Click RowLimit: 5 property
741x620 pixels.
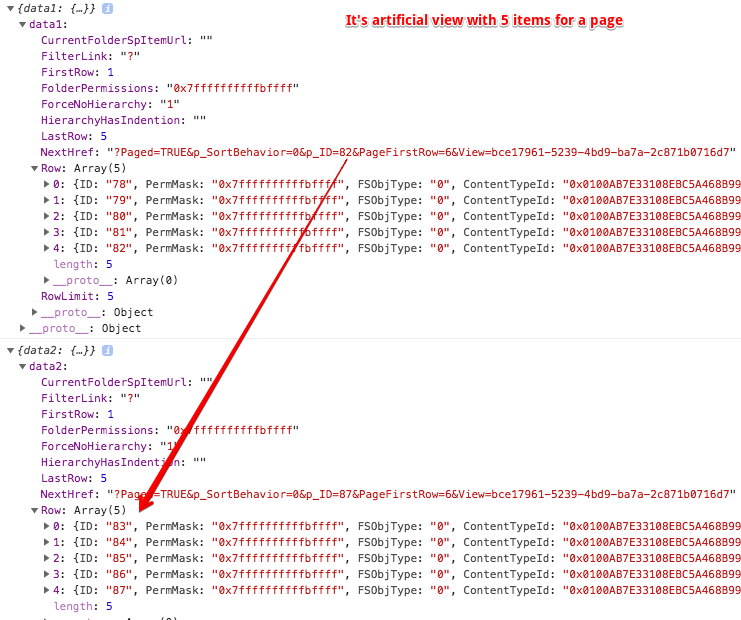point(77,296)
